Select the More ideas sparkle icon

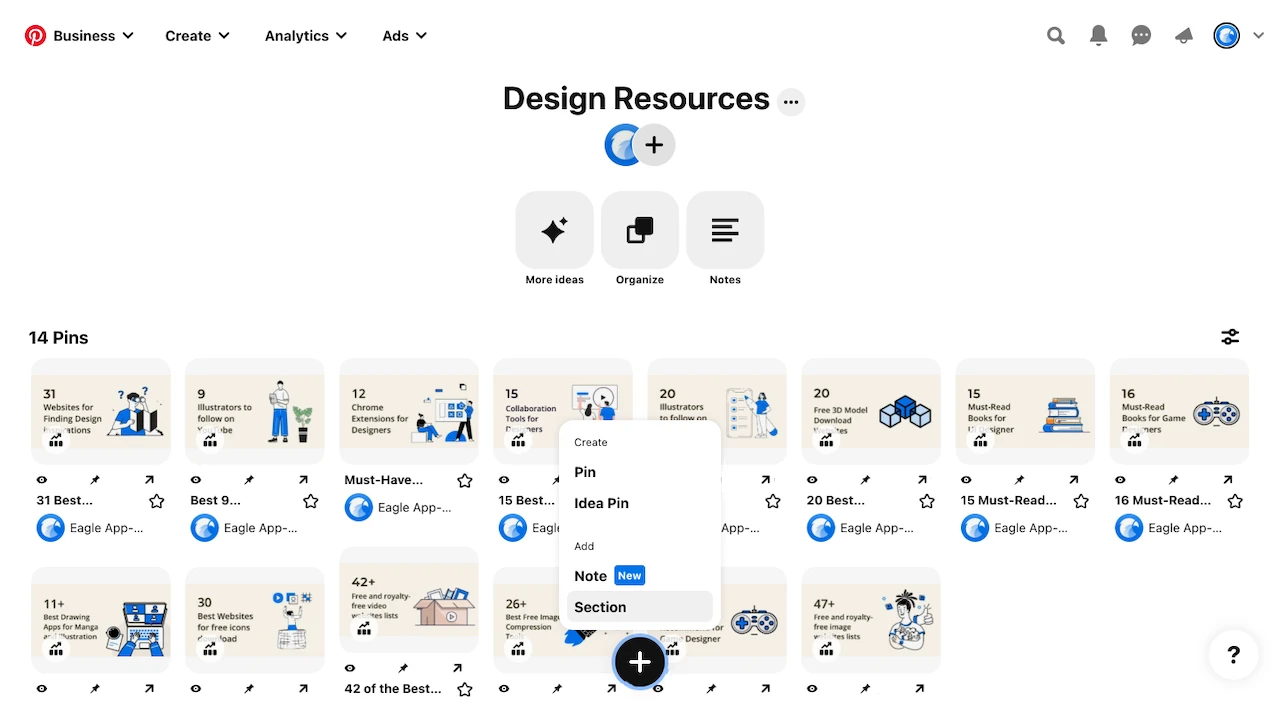554,230
